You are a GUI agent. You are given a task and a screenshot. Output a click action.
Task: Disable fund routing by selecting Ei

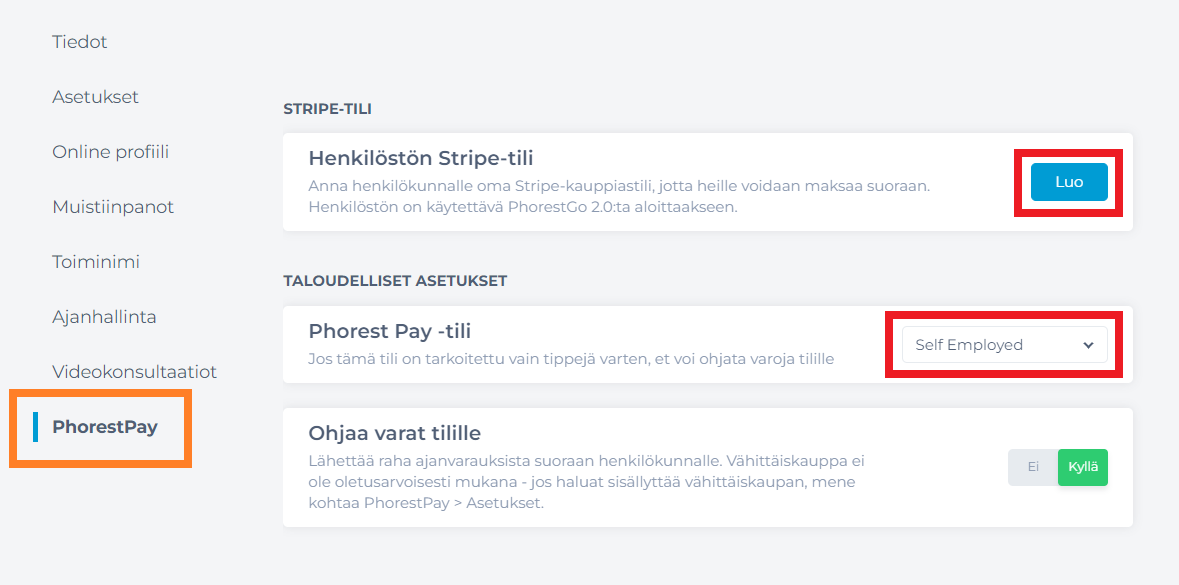click(1032, 466)
